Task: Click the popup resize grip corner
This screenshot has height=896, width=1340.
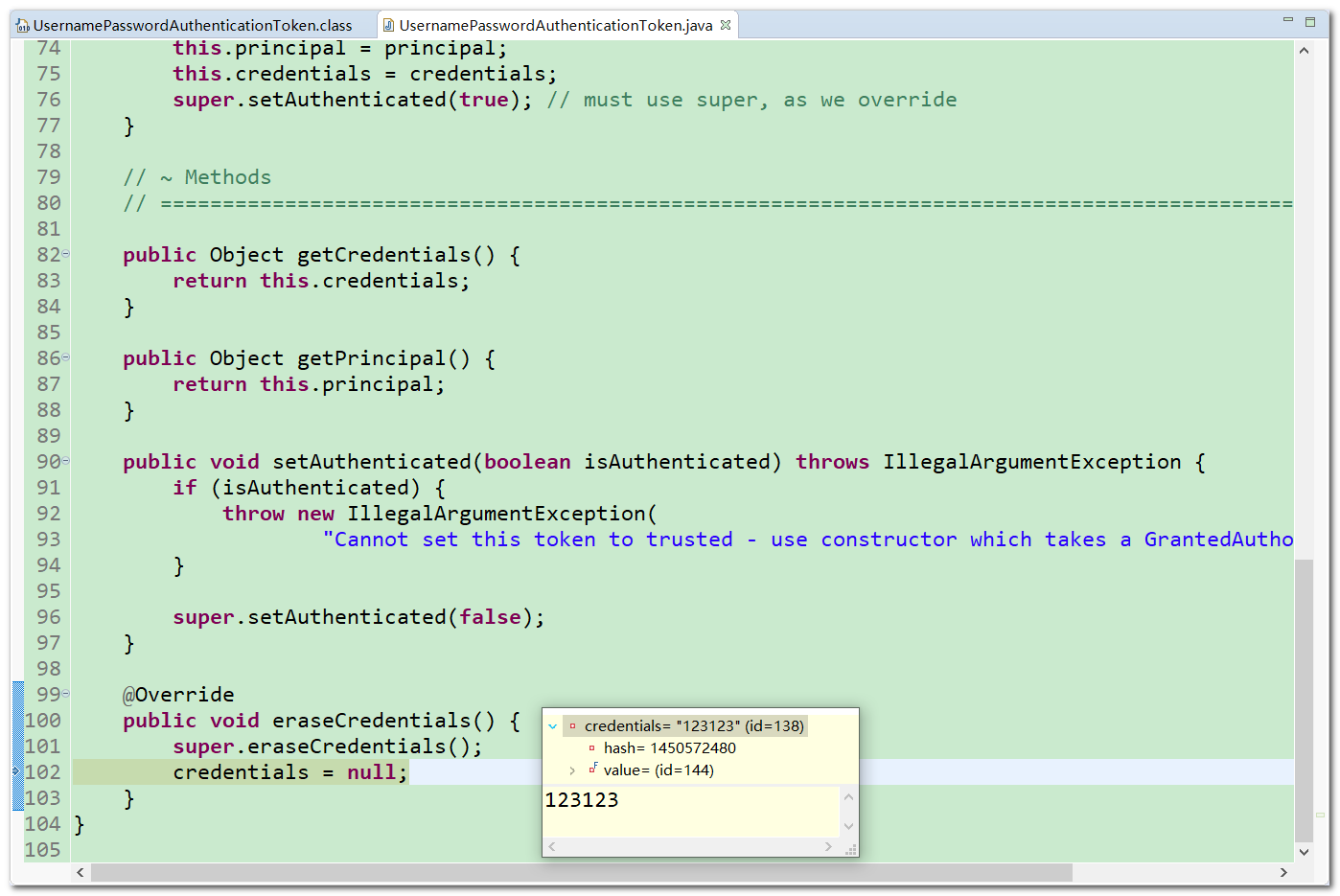Action: tap(850, 849)
